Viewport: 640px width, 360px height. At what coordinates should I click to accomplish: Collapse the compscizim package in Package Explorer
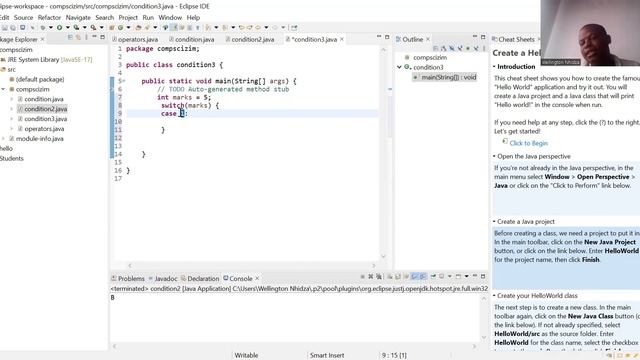[x=3, y=89]
